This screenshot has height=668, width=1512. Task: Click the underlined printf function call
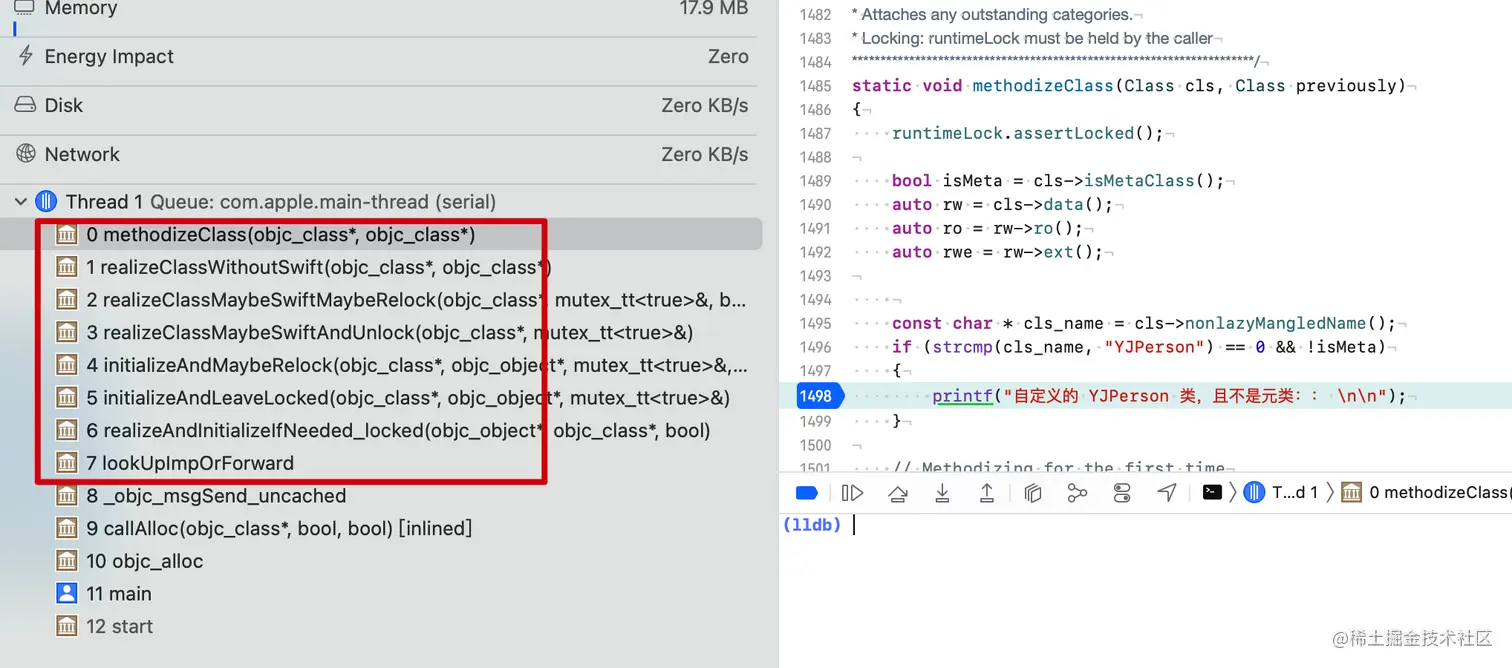[962, 395]
